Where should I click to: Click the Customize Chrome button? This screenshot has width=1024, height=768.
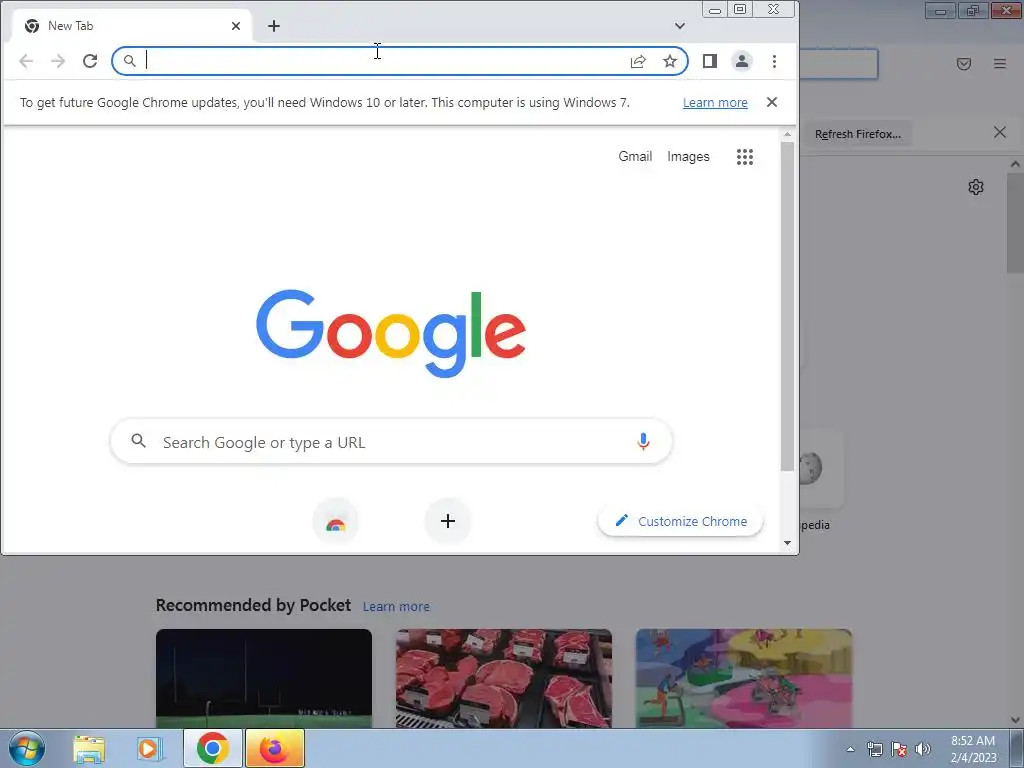(x=680, y=521)
